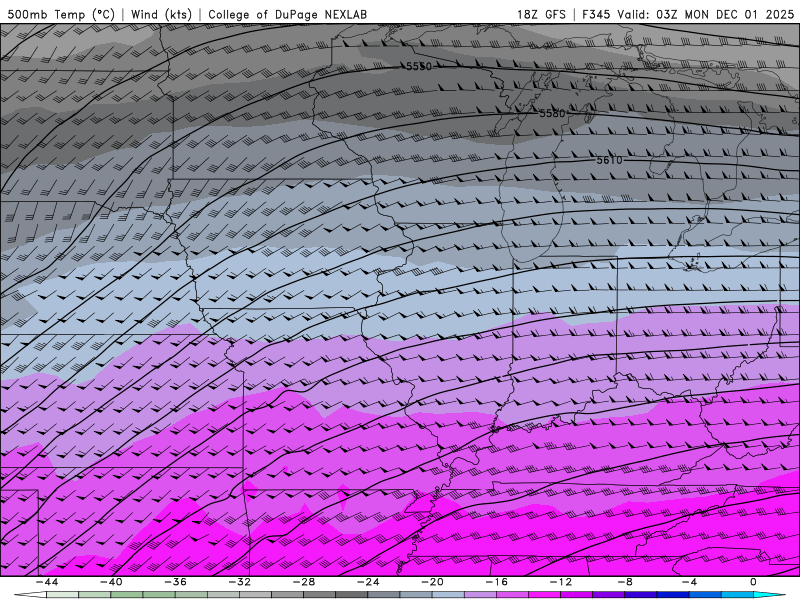800x600 pixels.
Task: Click the "18Z GFS" model run label
Action: pyautogui.click(x=541, y=14)
